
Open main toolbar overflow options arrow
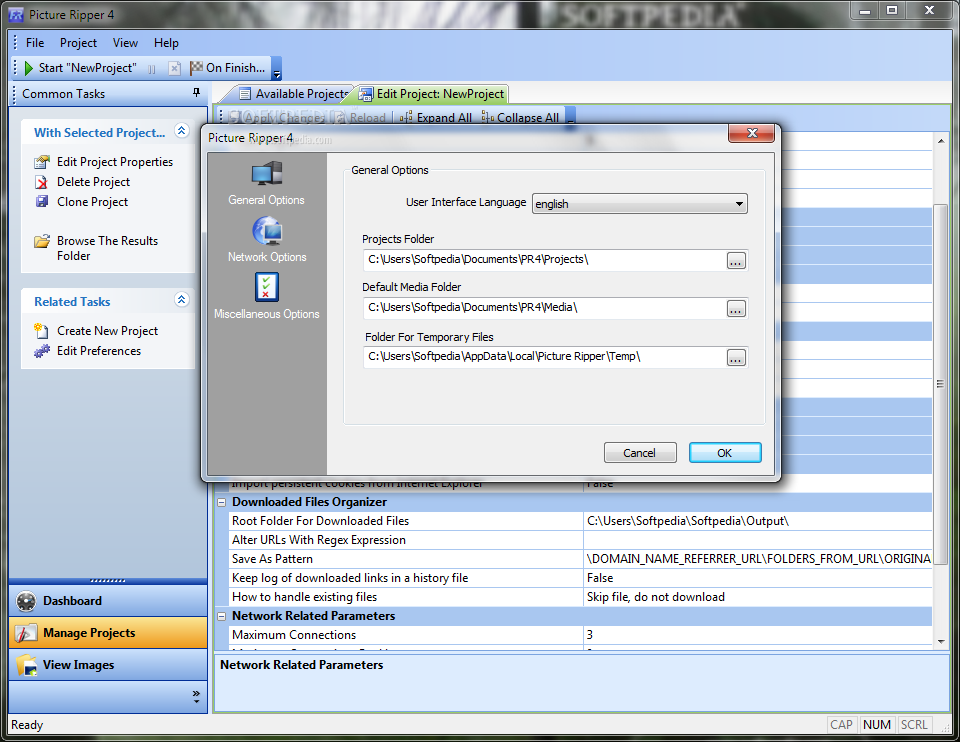[x=277, y=69]
